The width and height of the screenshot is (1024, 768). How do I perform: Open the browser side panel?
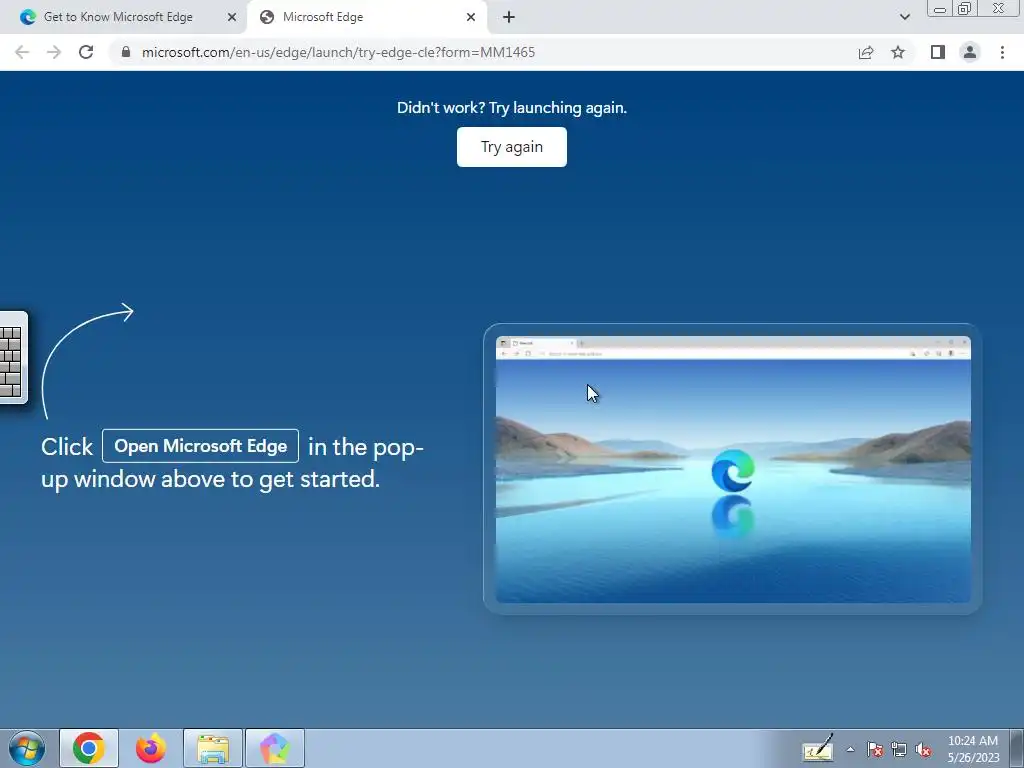(938, 52)
